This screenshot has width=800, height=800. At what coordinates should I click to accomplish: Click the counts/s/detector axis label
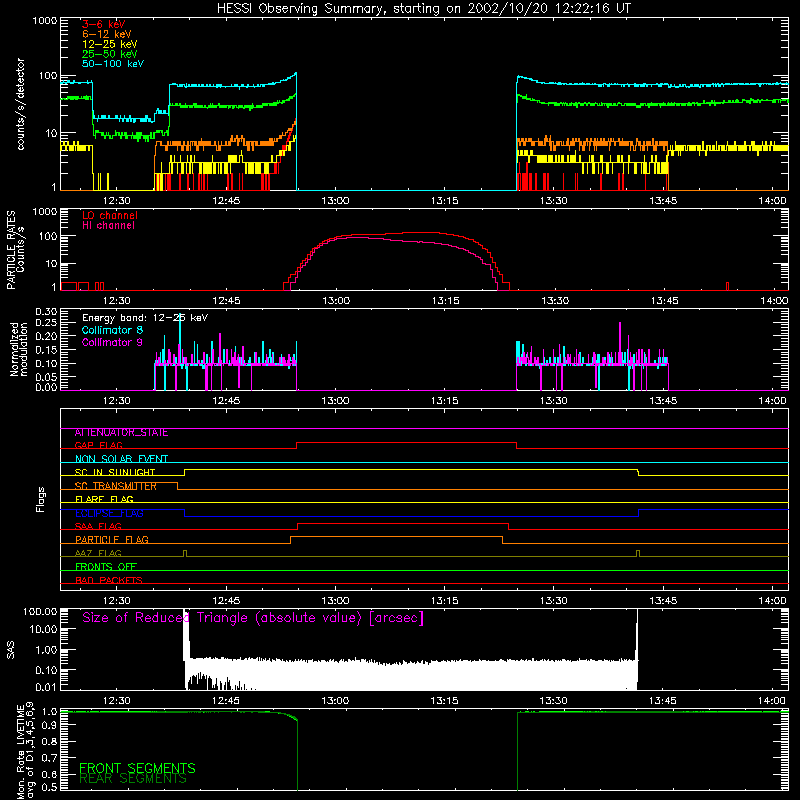tap(20, 104)
